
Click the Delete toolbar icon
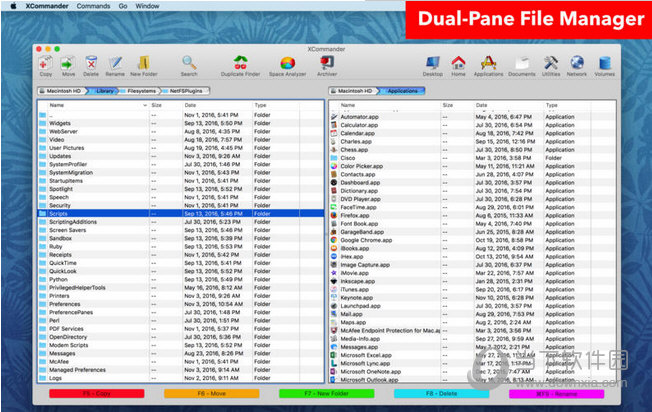point(91,66)
